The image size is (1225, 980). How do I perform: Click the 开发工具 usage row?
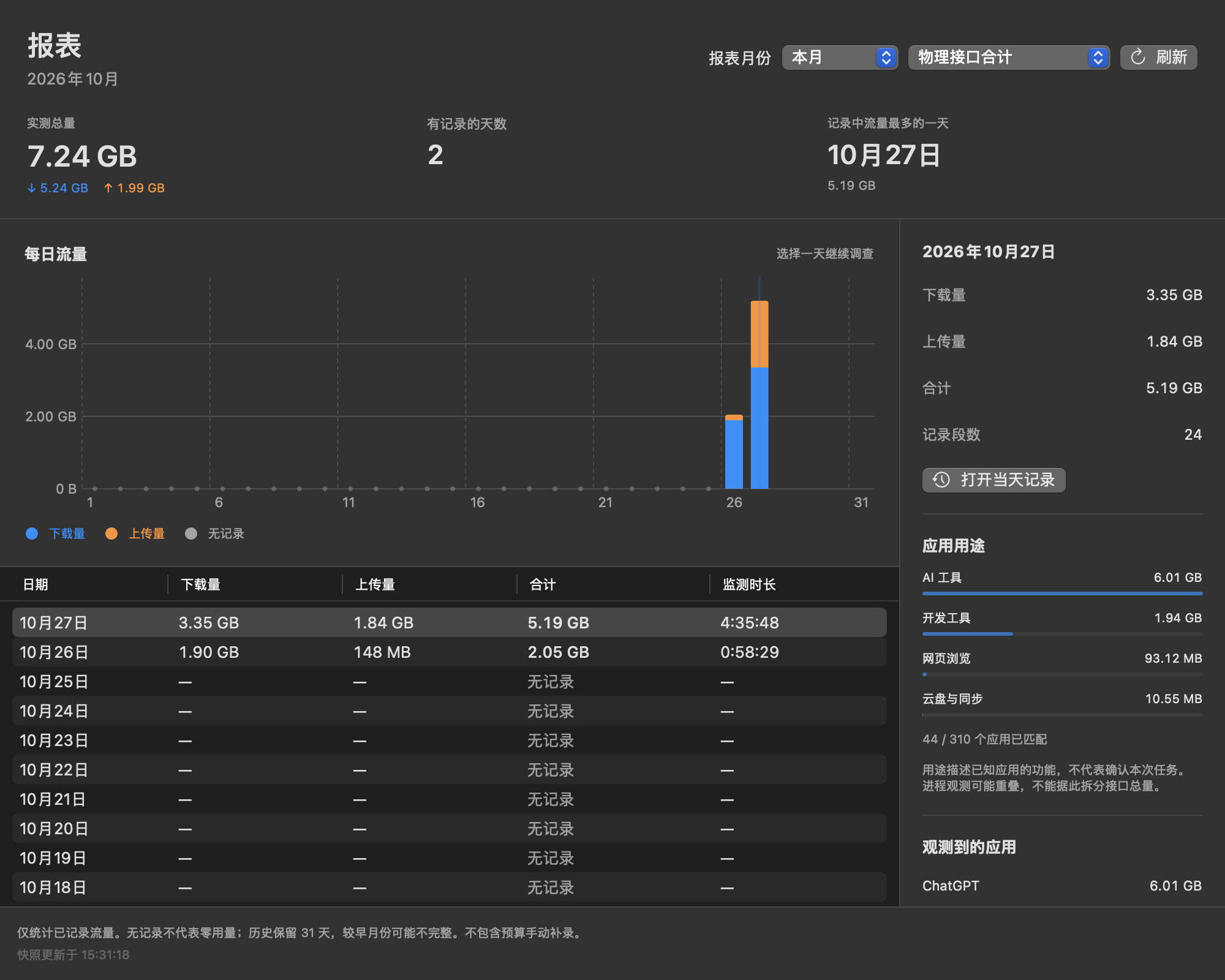tap(1062, 623)
